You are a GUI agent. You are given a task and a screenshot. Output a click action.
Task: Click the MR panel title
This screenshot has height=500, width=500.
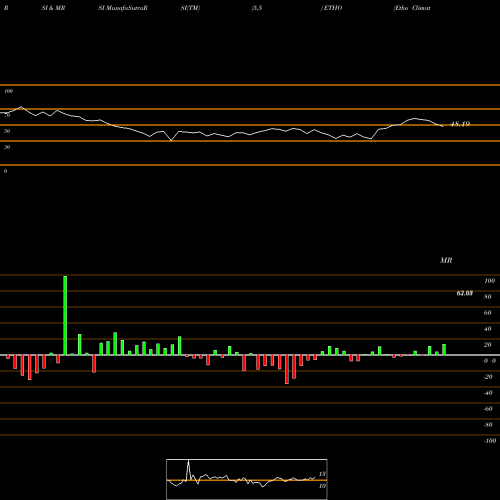(446, 260)
